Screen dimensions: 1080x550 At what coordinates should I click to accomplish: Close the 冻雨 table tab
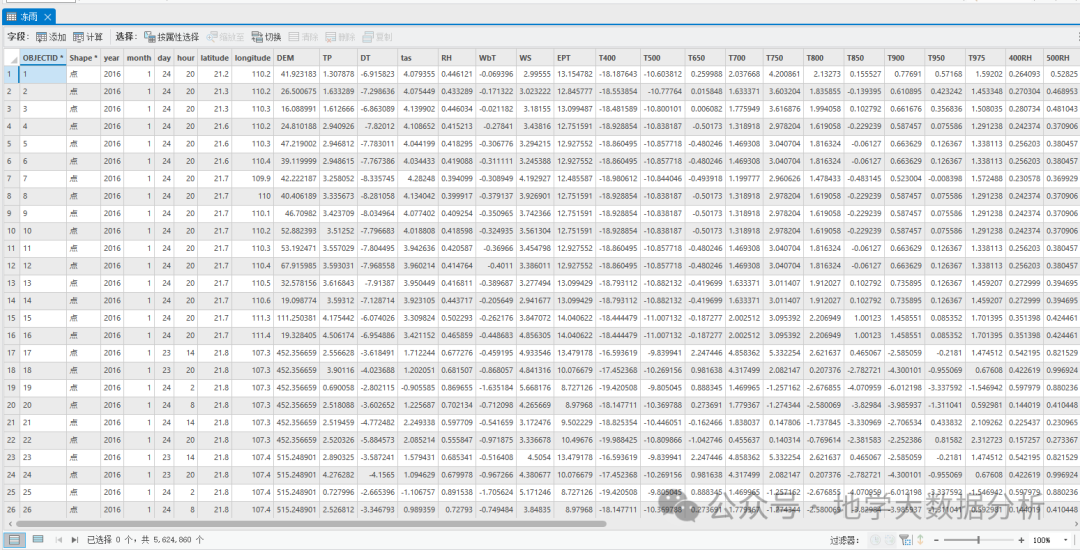(x=46, y=16)
